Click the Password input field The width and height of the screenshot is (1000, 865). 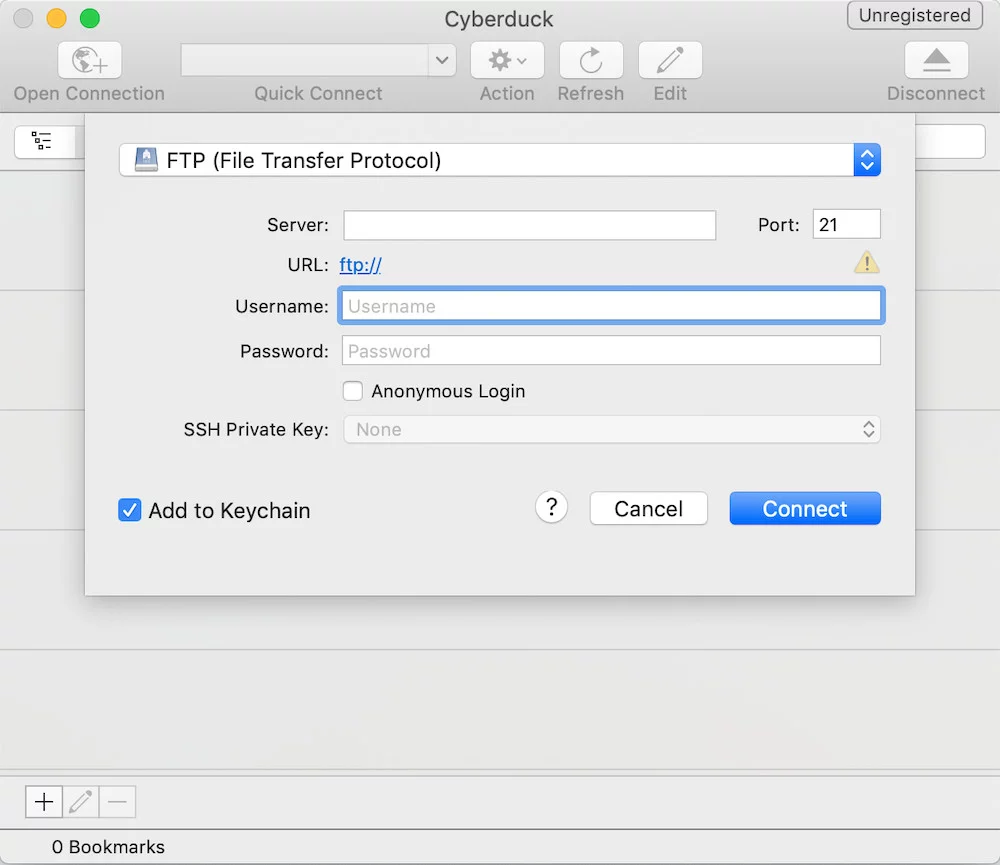pyautogui.click(x=611, y=351)
